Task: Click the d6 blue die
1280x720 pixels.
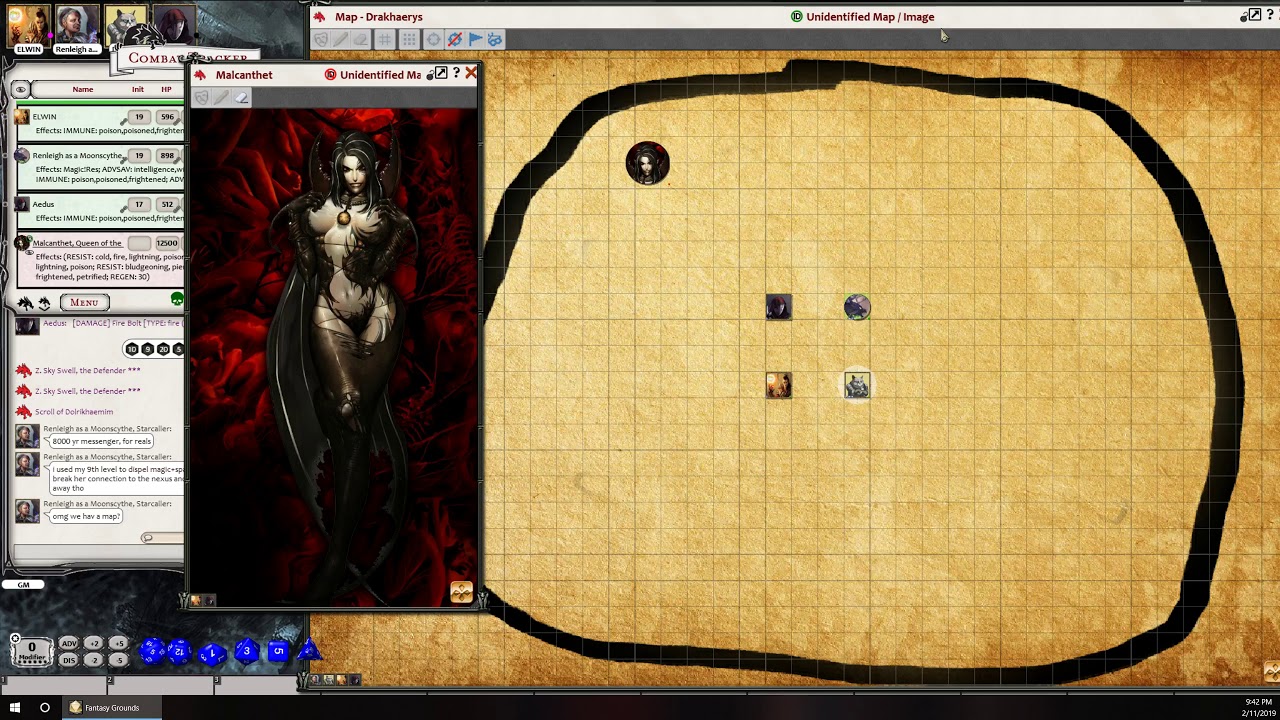Action: coord(278,652)
